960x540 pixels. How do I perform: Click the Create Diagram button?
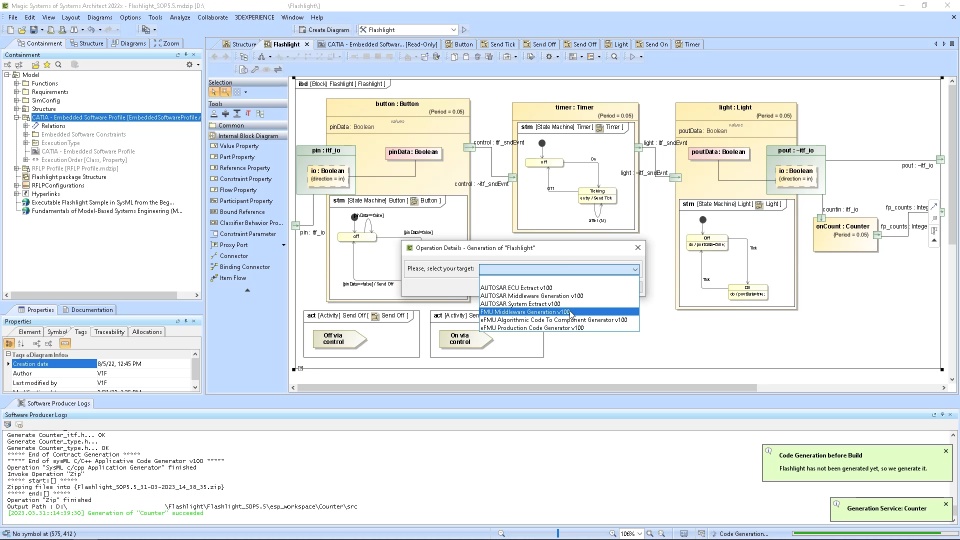(324, 29)
